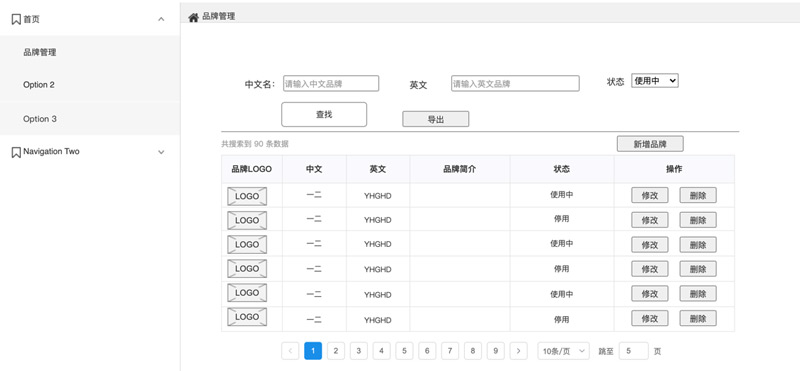Click the LOGO thumbnail in first row

click(247, 196)
